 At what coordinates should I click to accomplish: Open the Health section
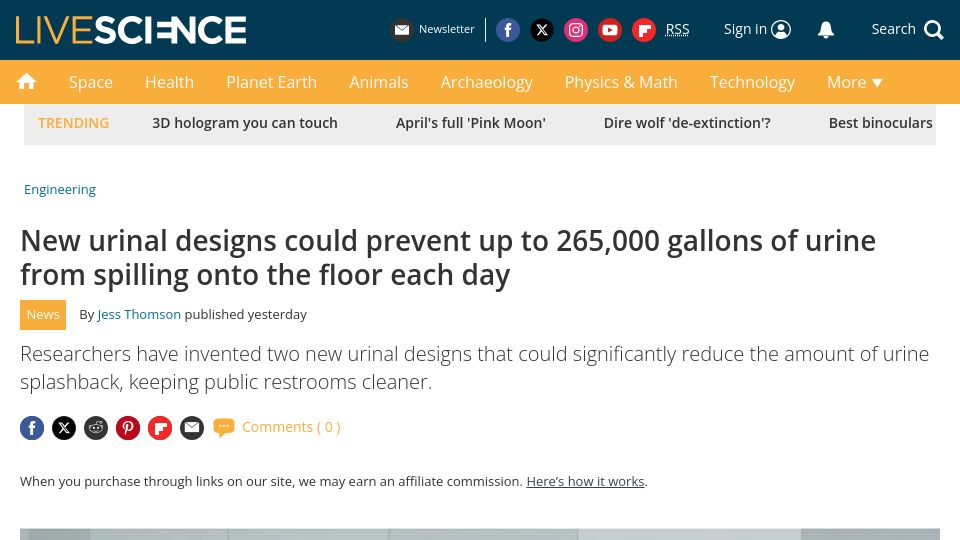(x=170, y=82)
